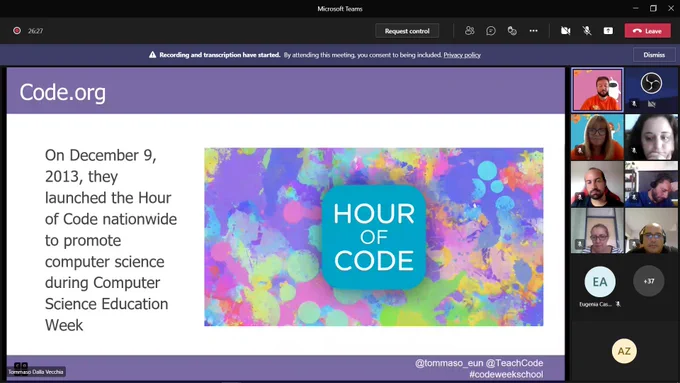Toggle the camera on or off
Screen dimensions: 680x383
[x=566, y=31]
